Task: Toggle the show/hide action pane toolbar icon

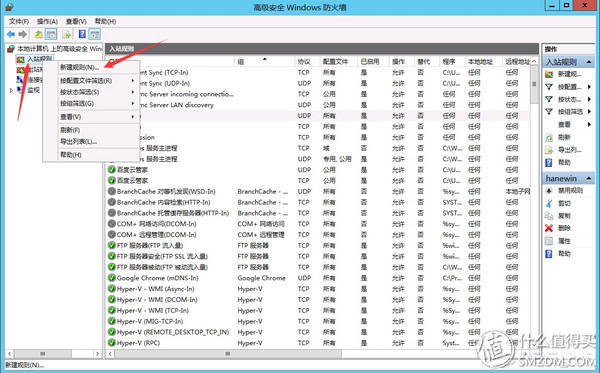Action: pos(95,34)
